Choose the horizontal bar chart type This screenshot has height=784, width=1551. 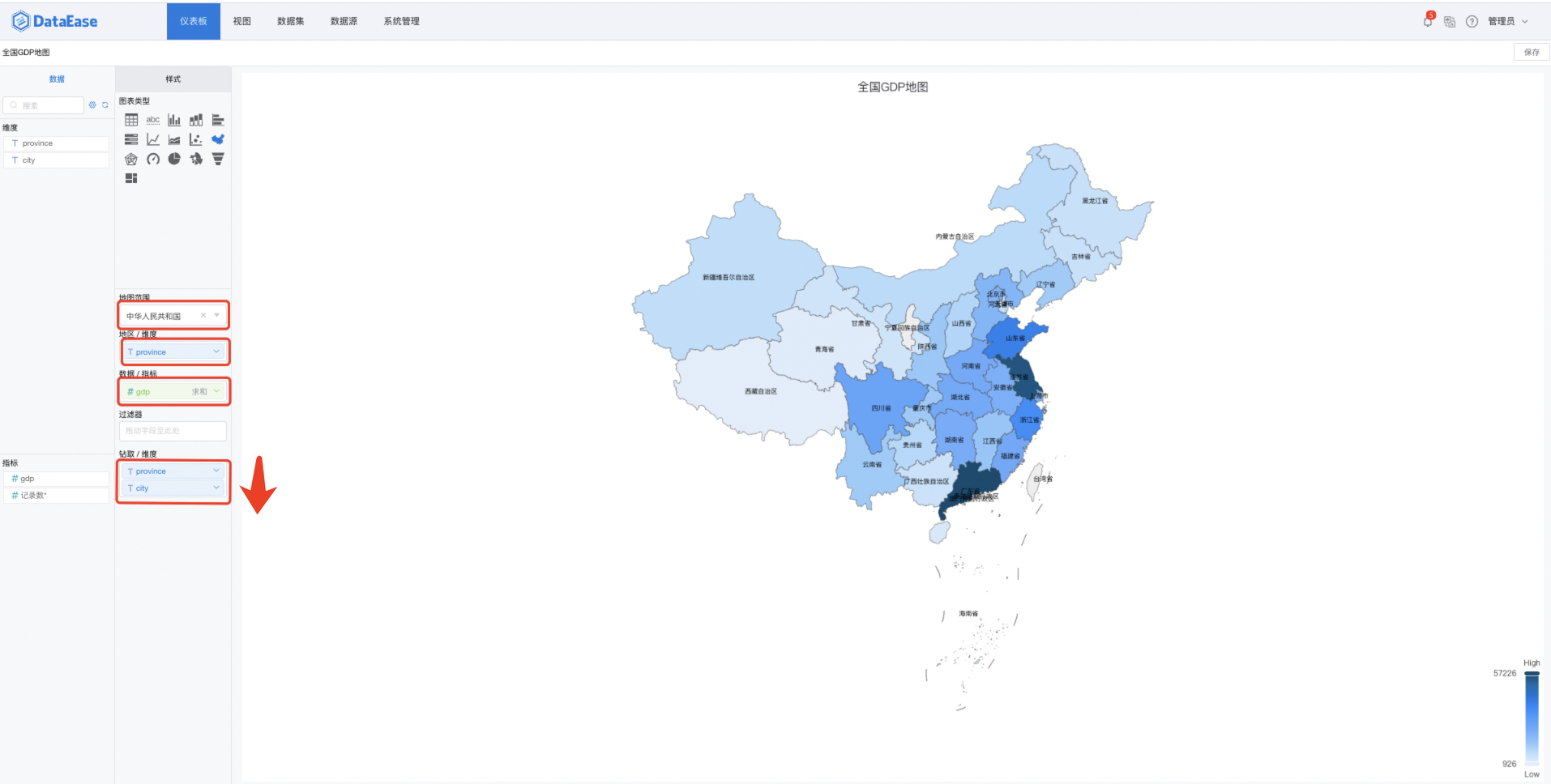217,119
